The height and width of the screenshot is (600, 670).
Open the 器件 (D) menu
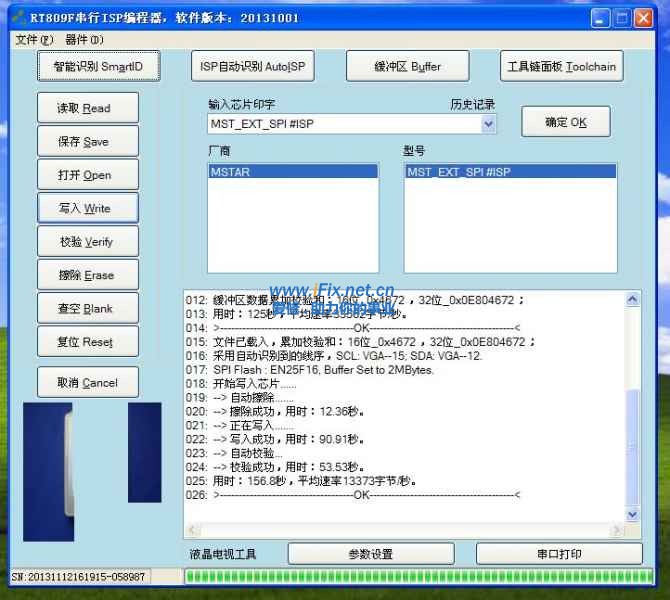84,40
